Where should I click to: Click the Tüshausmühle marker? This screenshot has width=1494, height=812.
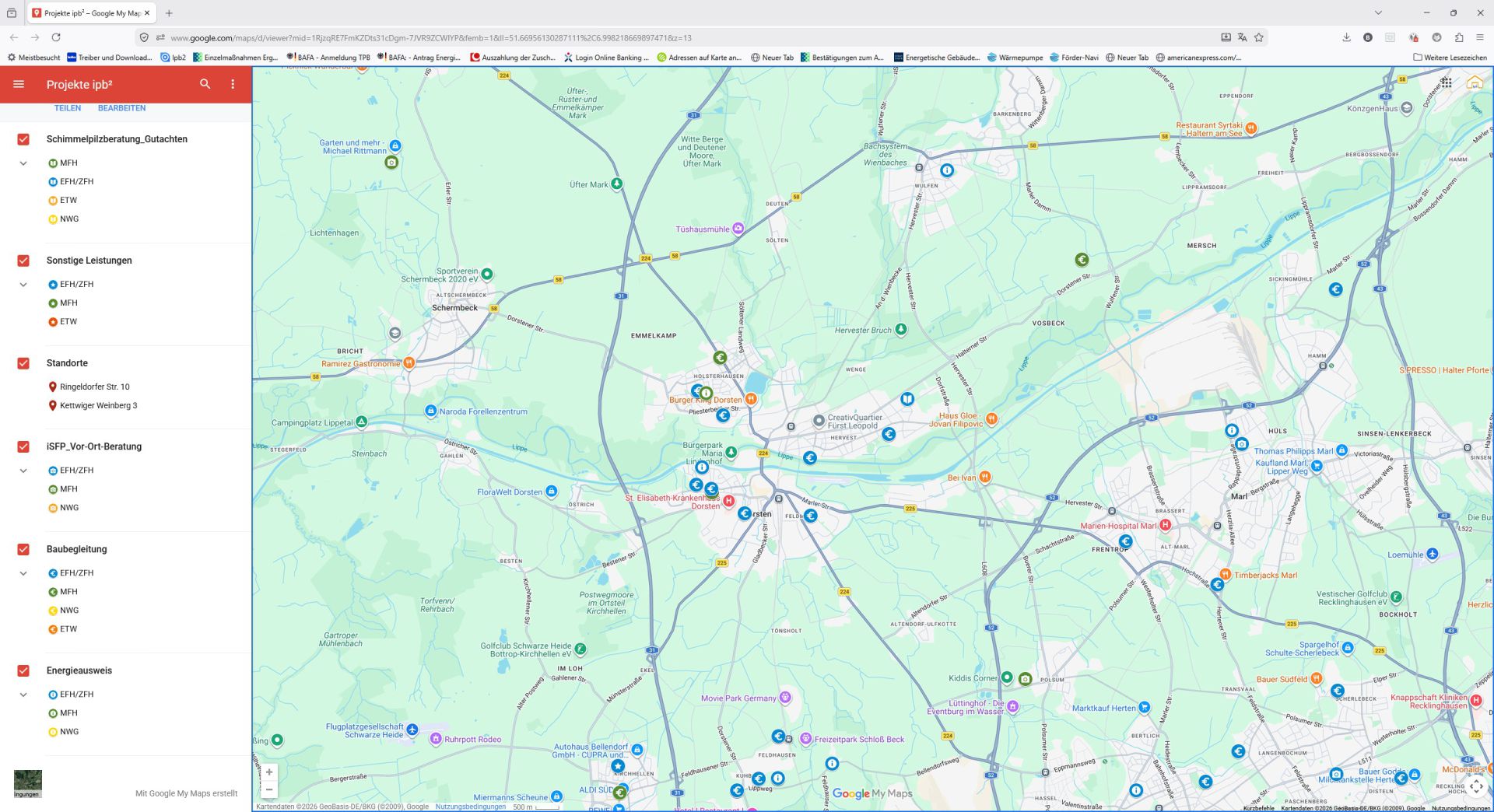pyautogui.click(x=738, y=229)
